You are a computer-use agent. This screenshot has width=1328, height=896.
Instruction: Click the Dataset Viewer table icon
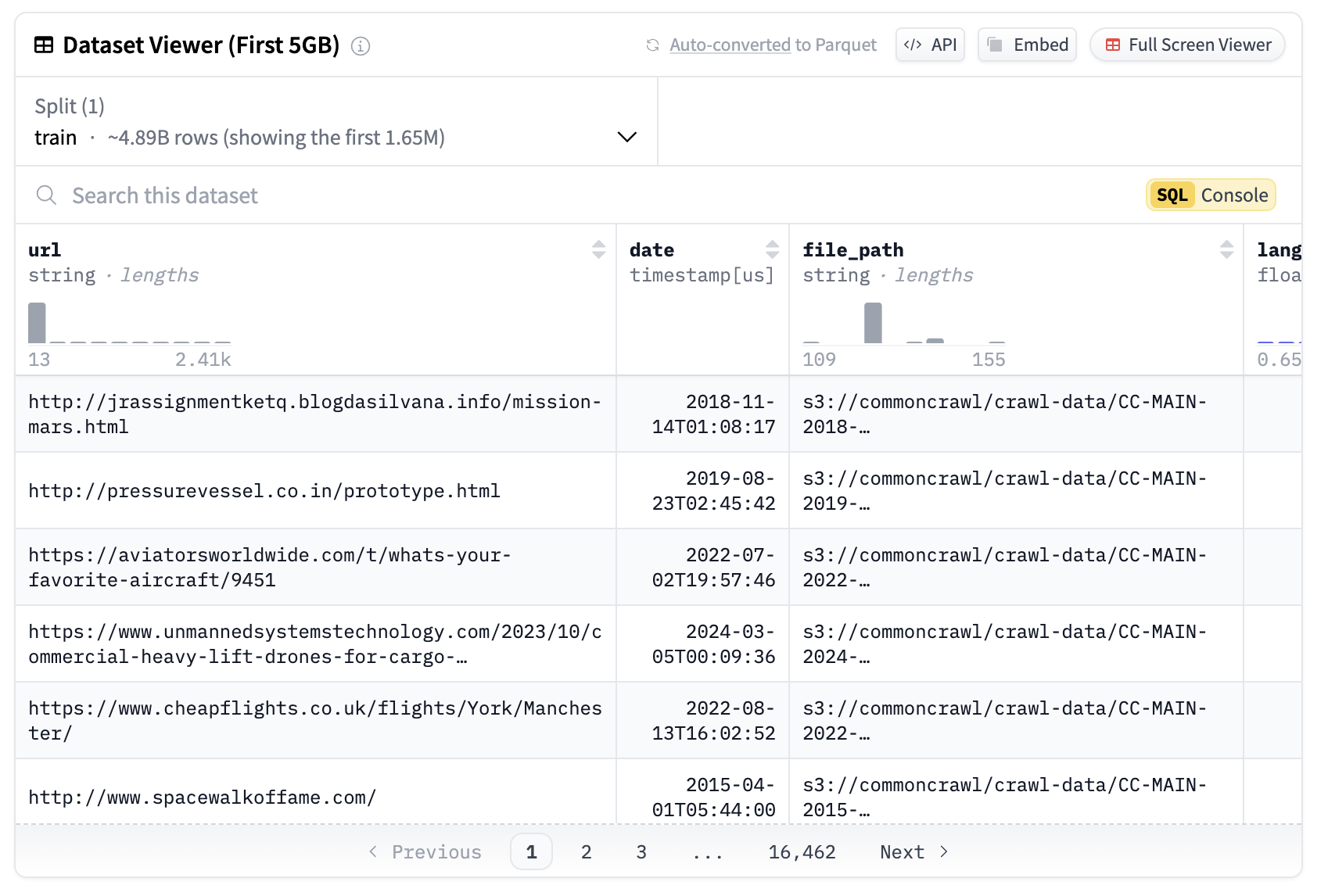tap(44, 45)
